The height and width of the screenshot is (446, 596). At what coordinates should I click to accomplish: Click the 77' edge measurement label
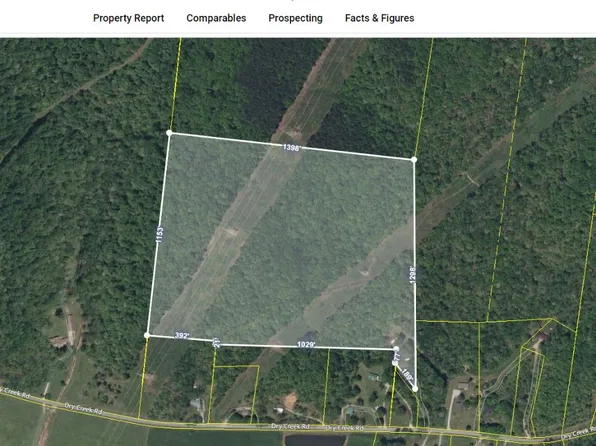coord(398,356)
